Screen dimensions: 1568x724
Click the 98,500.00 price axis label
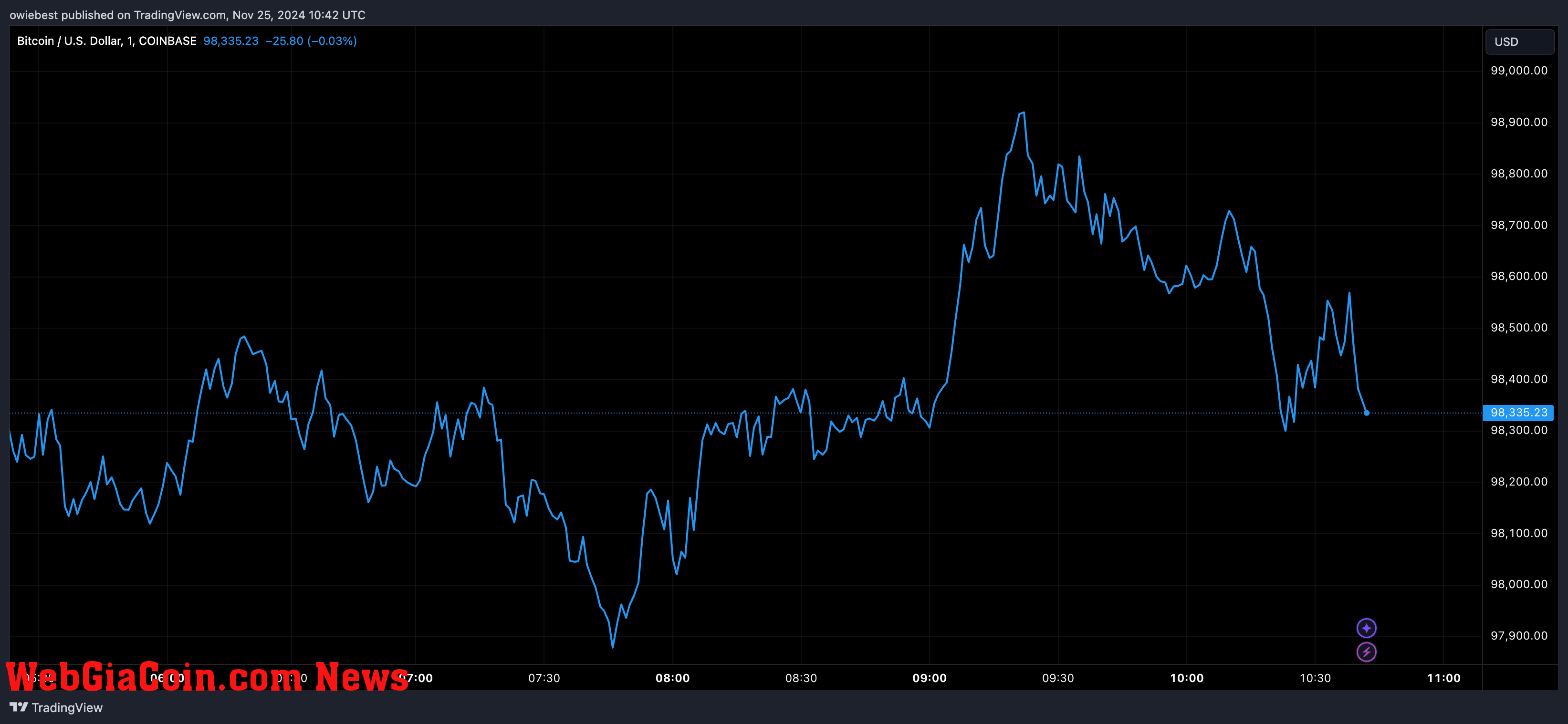[1519, 328]
